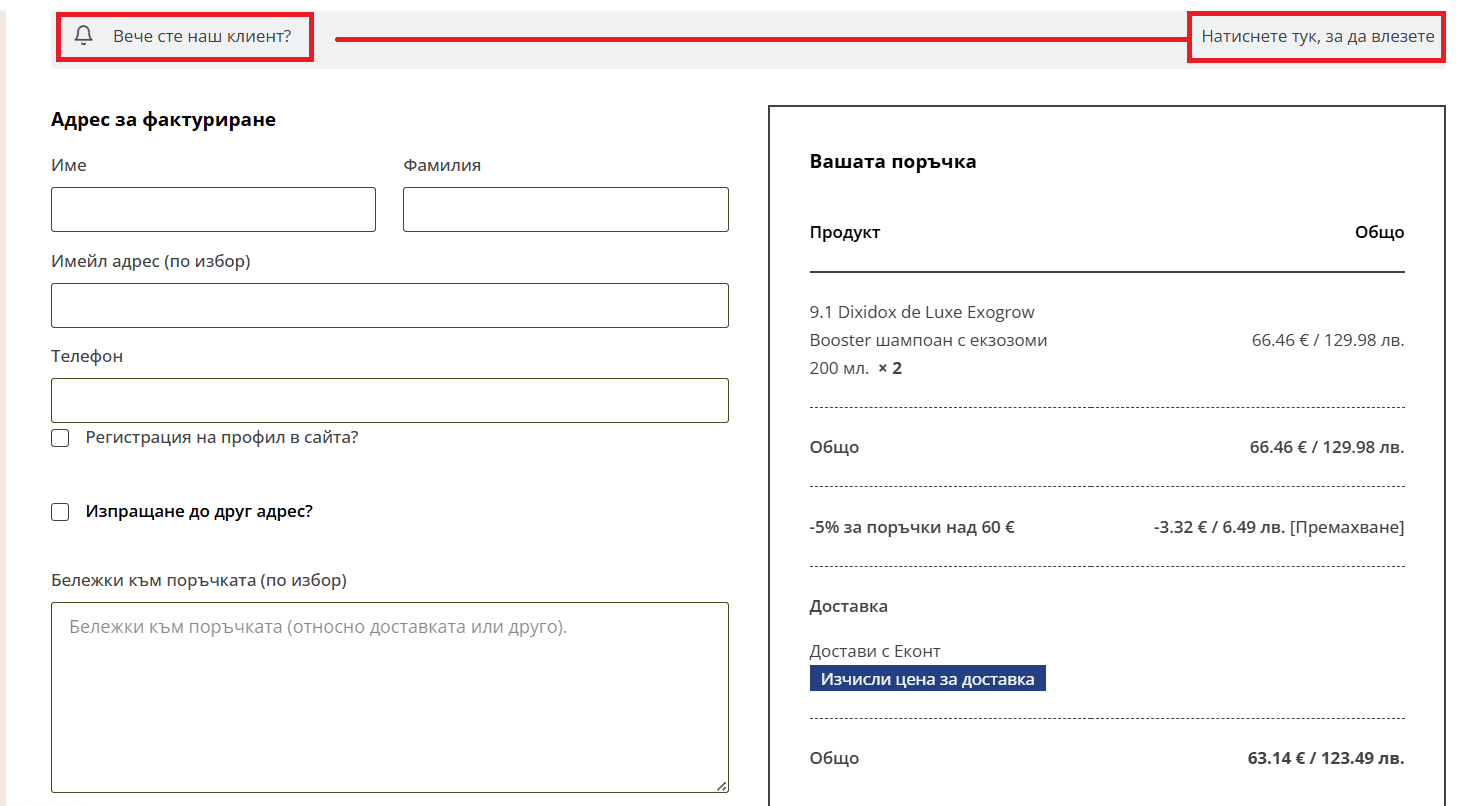Click "-5% за поръчки над 60 €" label
The image size is (1483, 806).
click(912, 527)
